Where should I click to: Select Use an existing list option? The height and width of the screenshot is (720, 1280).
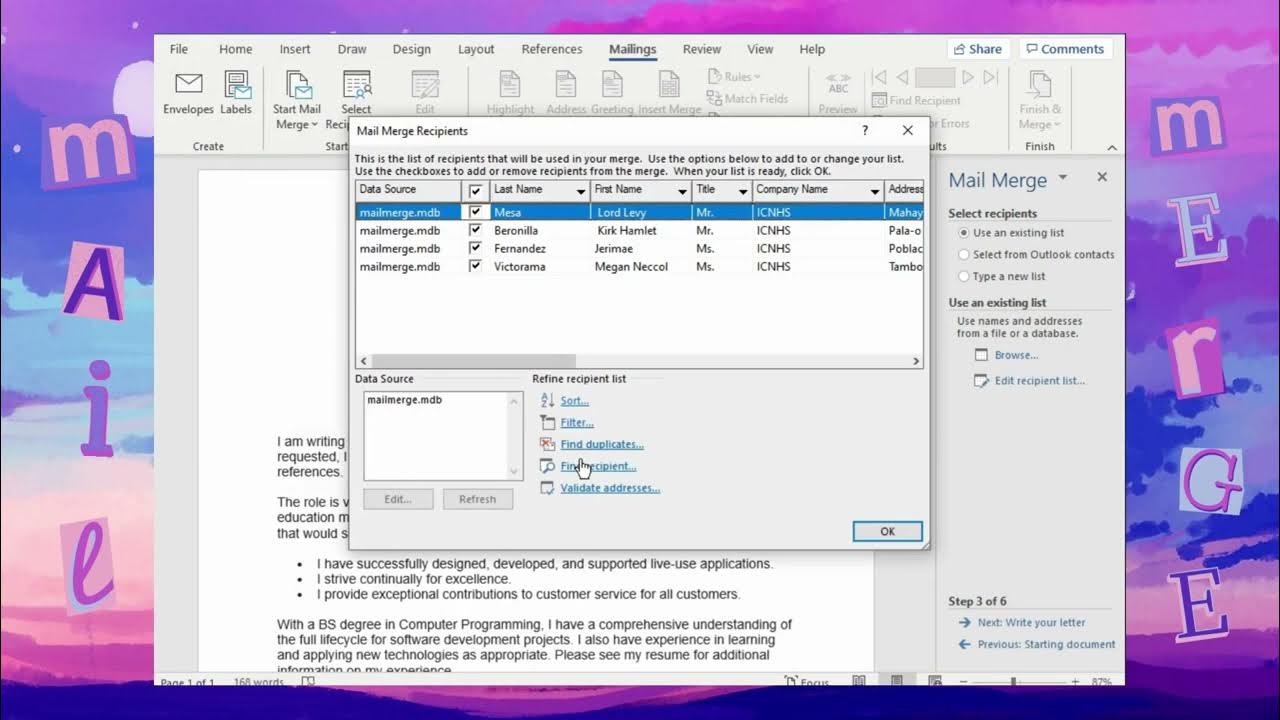(964, 233)
